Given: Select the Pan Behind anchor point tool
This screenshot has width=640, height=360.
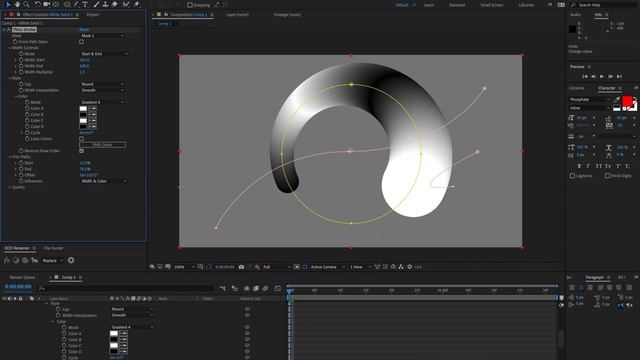Looking at the screenshot, I should click(x=56, y=4).
